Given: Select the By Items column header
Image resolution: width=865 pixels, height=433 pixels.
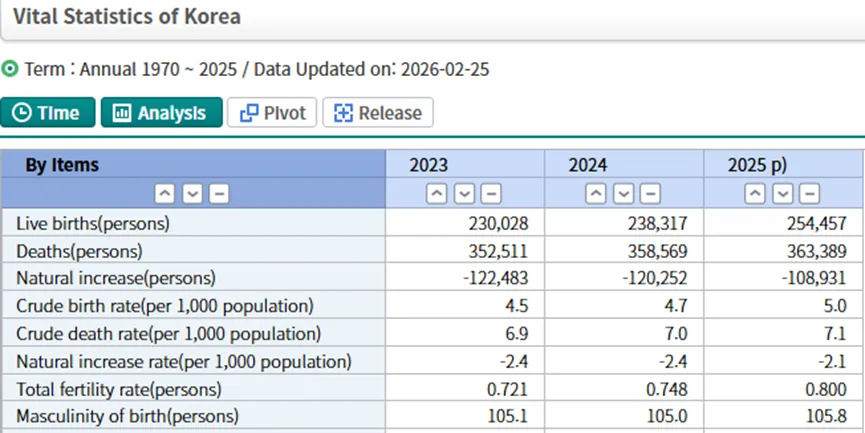Looking at the screenshot, I should coord(62,165).
